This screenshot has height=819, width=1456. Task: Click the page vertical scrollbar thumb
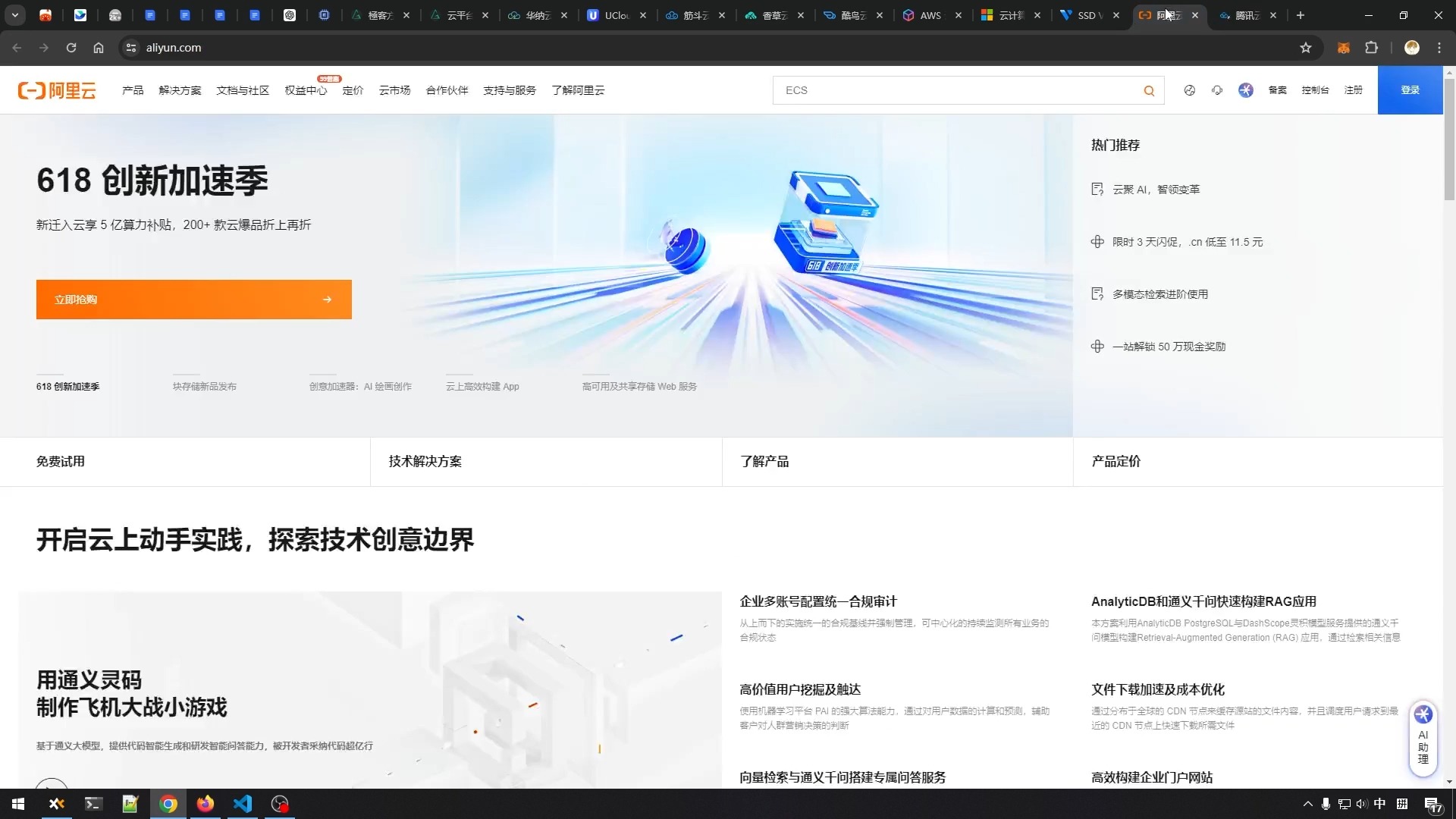pos(1449,139)
